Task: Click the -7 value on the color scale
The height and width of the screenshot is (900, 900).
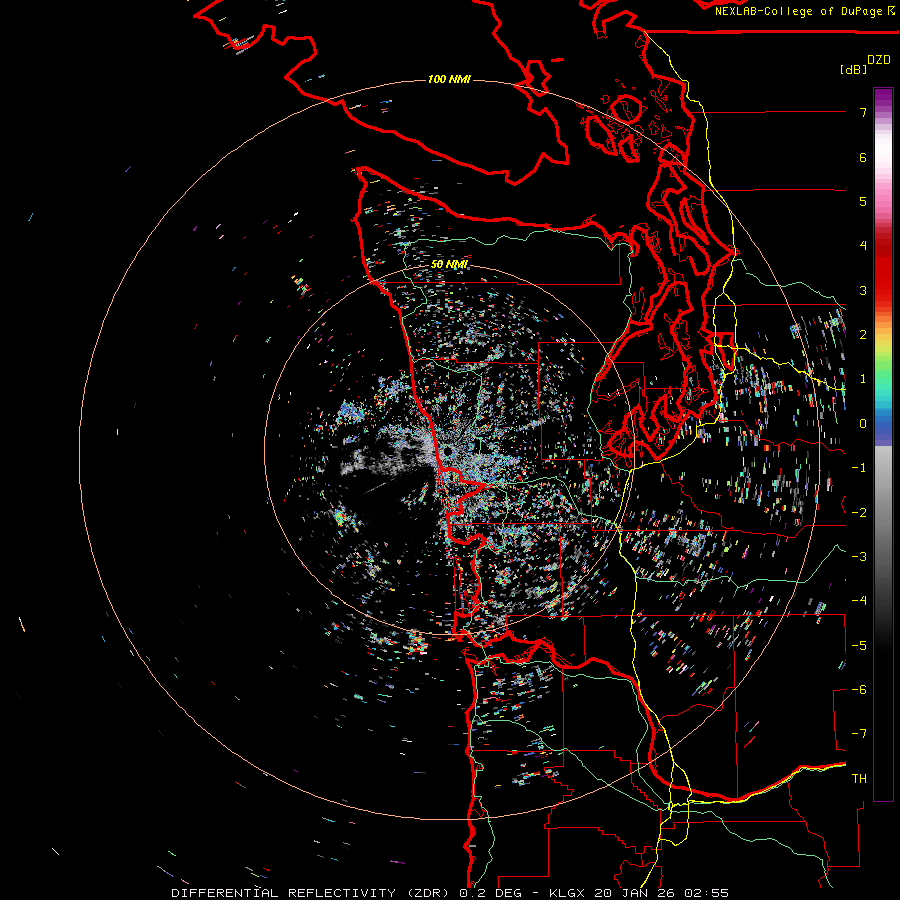Action: 859,734
